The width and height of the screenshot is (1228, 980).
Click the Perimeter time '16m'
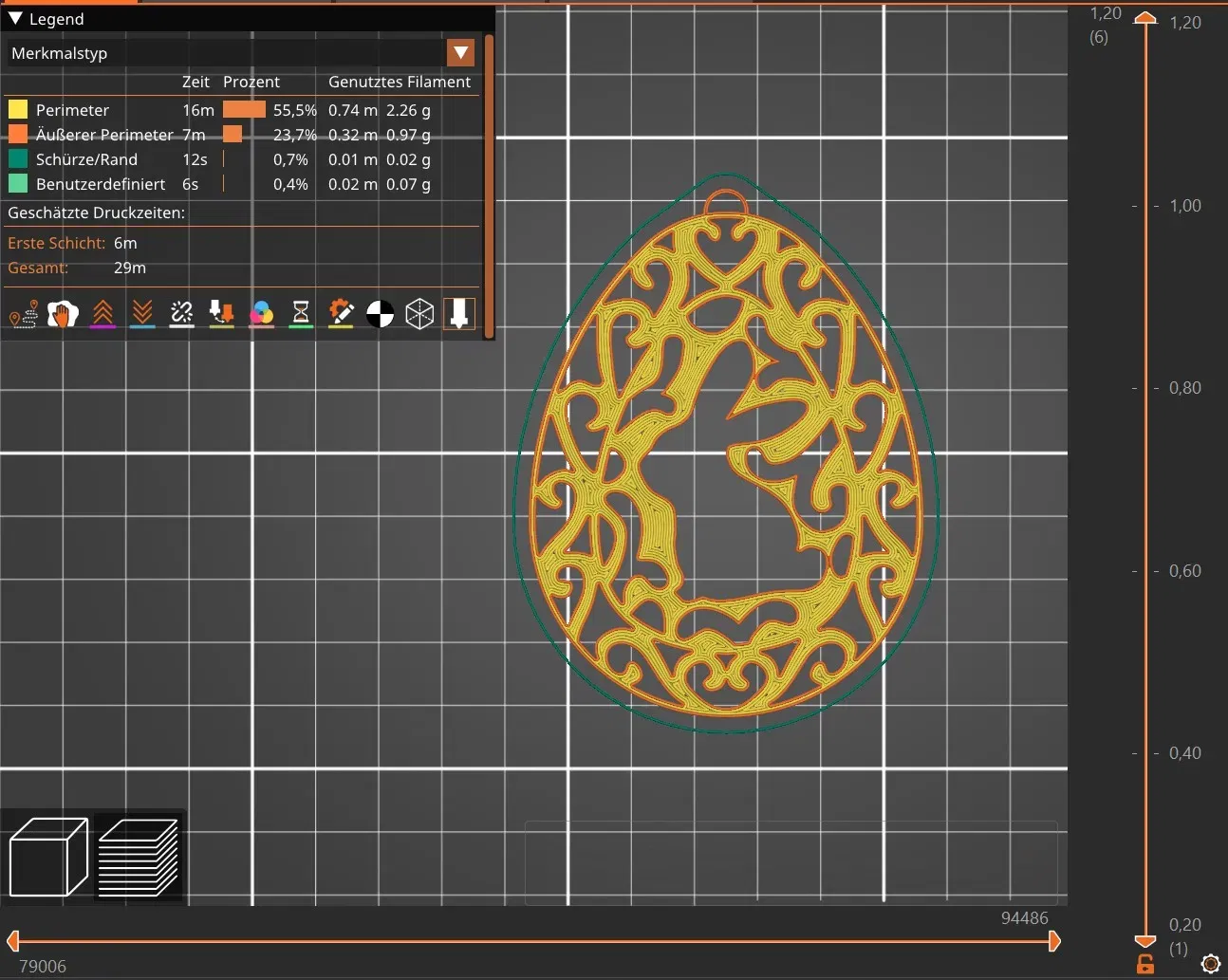coord(198,110)
